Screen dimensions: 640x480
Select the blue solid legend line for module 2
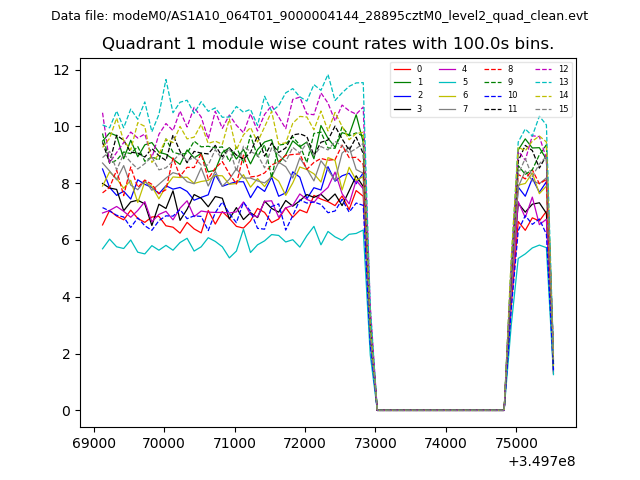coord(403,95)
